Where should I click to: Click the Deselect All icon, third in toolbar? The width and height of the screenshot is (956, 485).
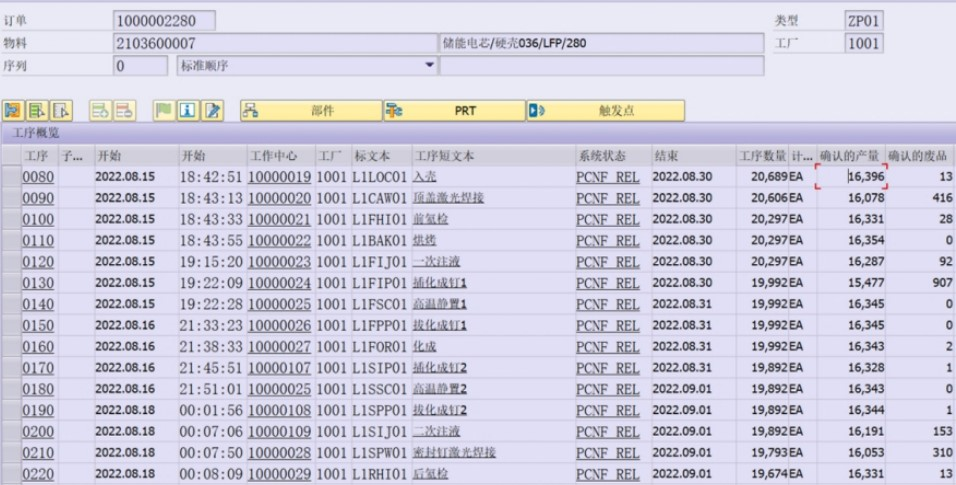62,111
